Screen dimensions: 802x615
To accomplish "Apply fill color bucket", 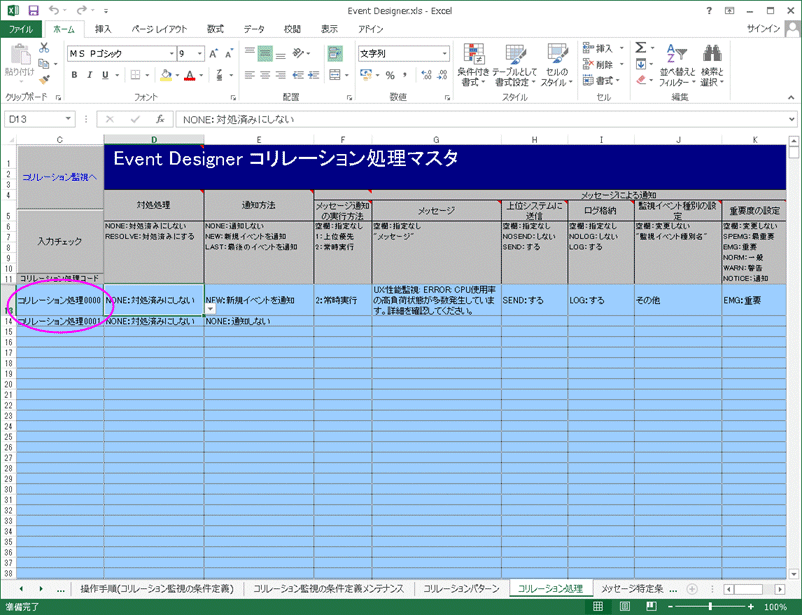I will click(166, 75).
